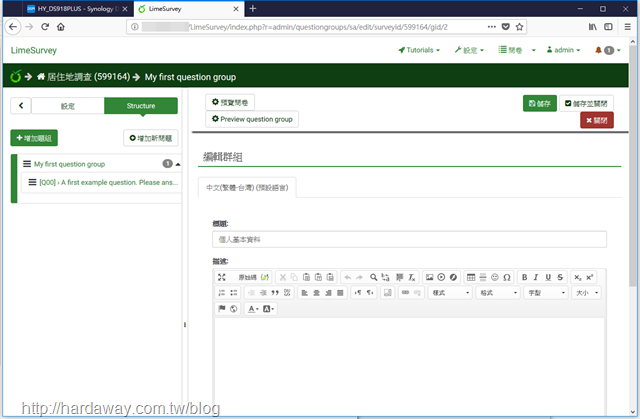The height and width of the screenshot is (419, 640).
Task: Switch to HY_DS918PLUS Synology browser tab
Action: (76, 9)
